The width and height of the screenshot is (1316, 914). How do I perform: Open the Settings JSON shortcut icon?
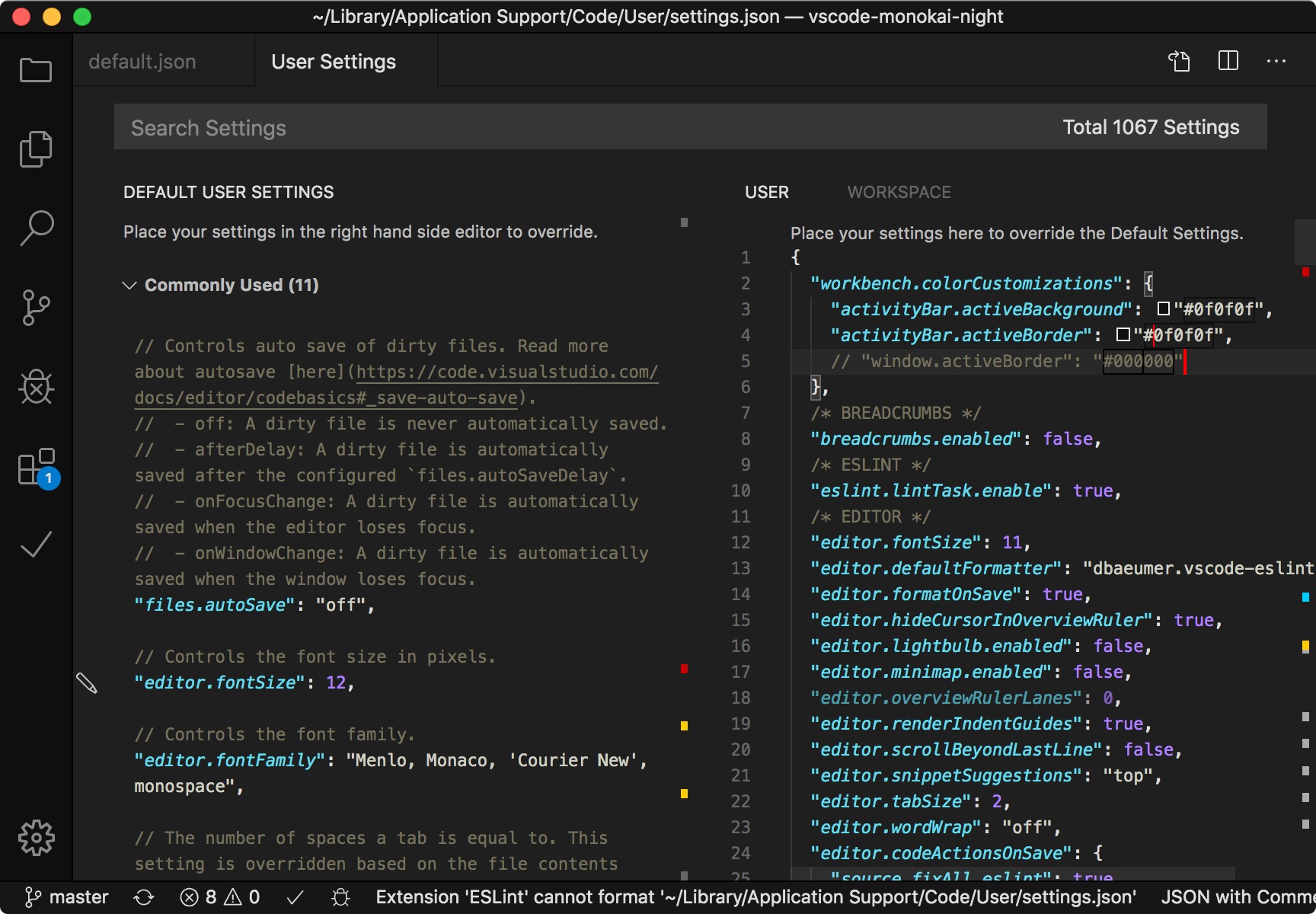tap(1179, 61)
